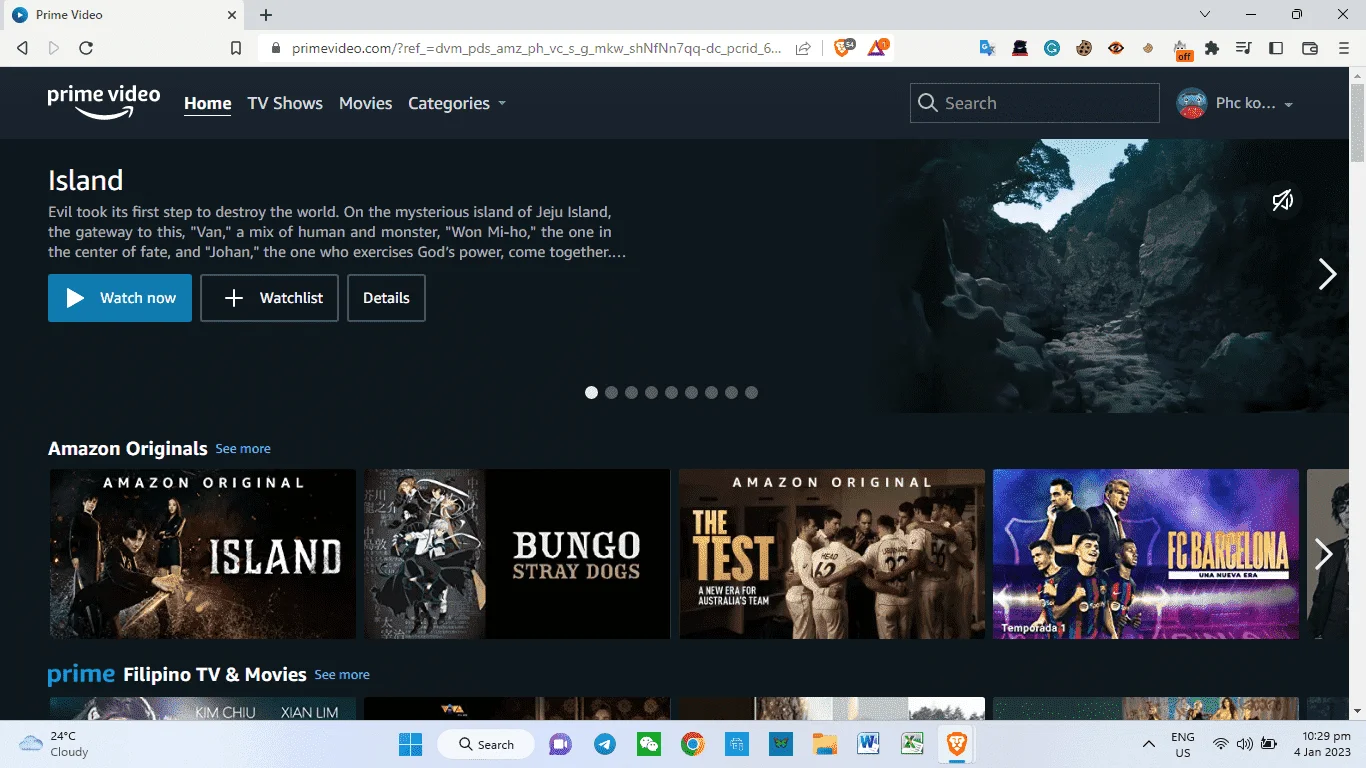The height and width of the screenshot is (768, 1366).
Task: Show hidden system tray icons
Action: 1149,744
